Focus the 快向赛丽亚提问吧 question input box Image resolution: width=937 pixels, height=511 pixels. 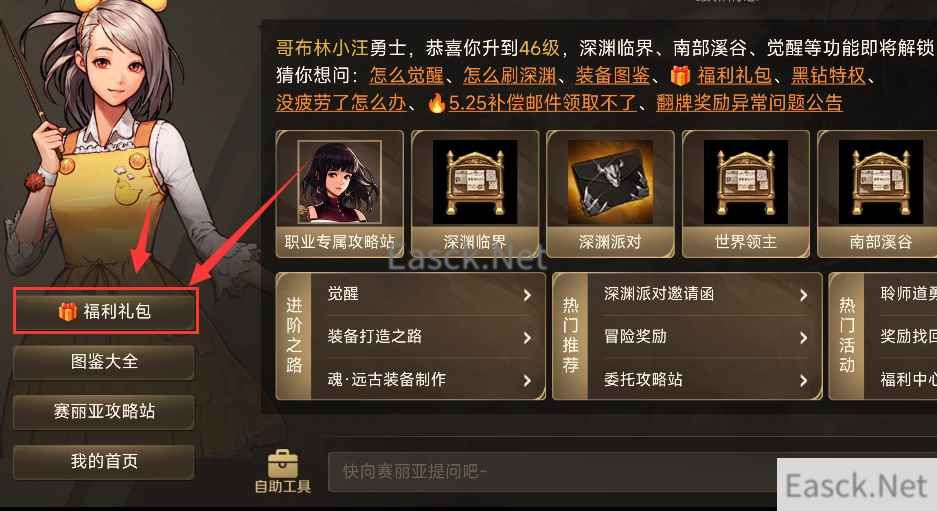point(553,472)
